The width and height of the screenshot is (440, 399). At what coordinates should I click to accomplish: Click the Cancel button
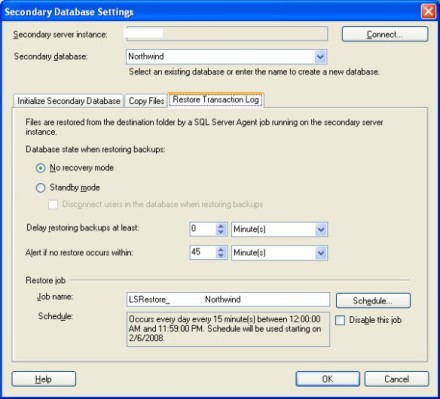tap(396, 379)
